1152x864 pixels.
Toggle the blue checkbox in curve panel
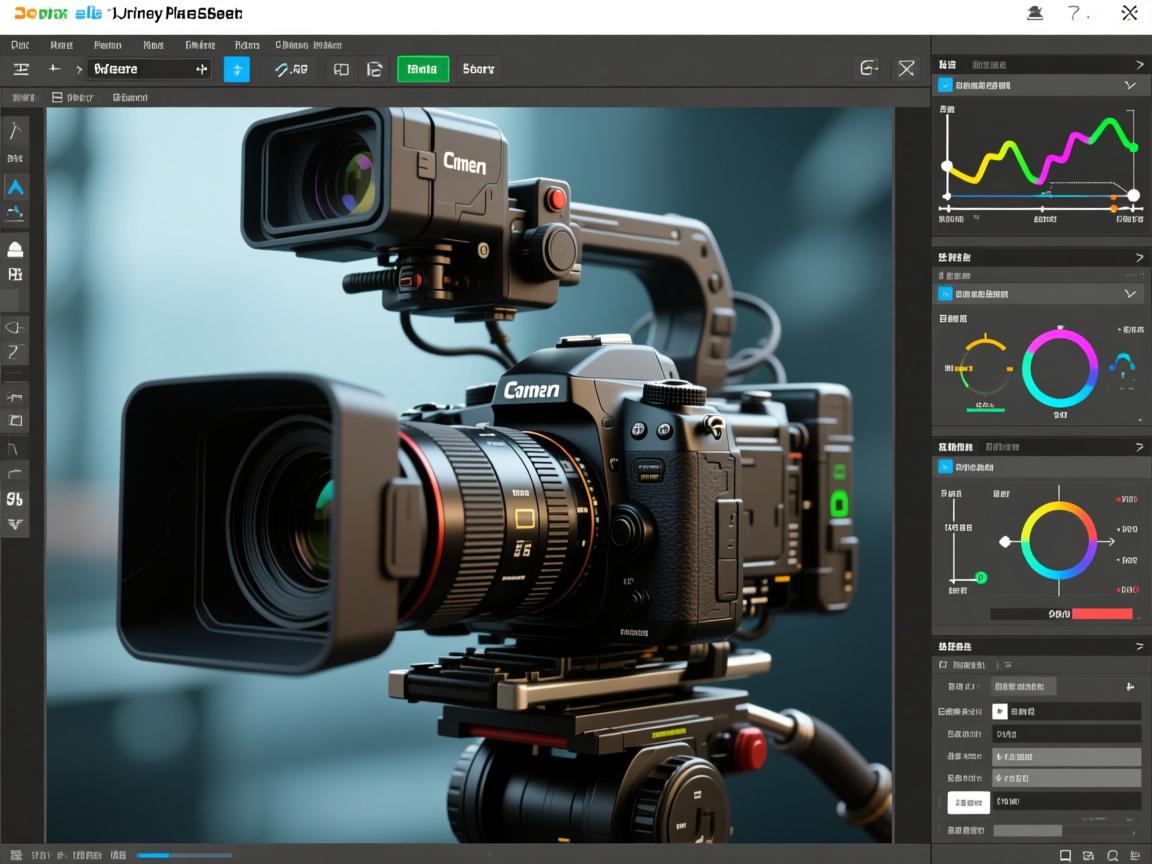(945, 86)
